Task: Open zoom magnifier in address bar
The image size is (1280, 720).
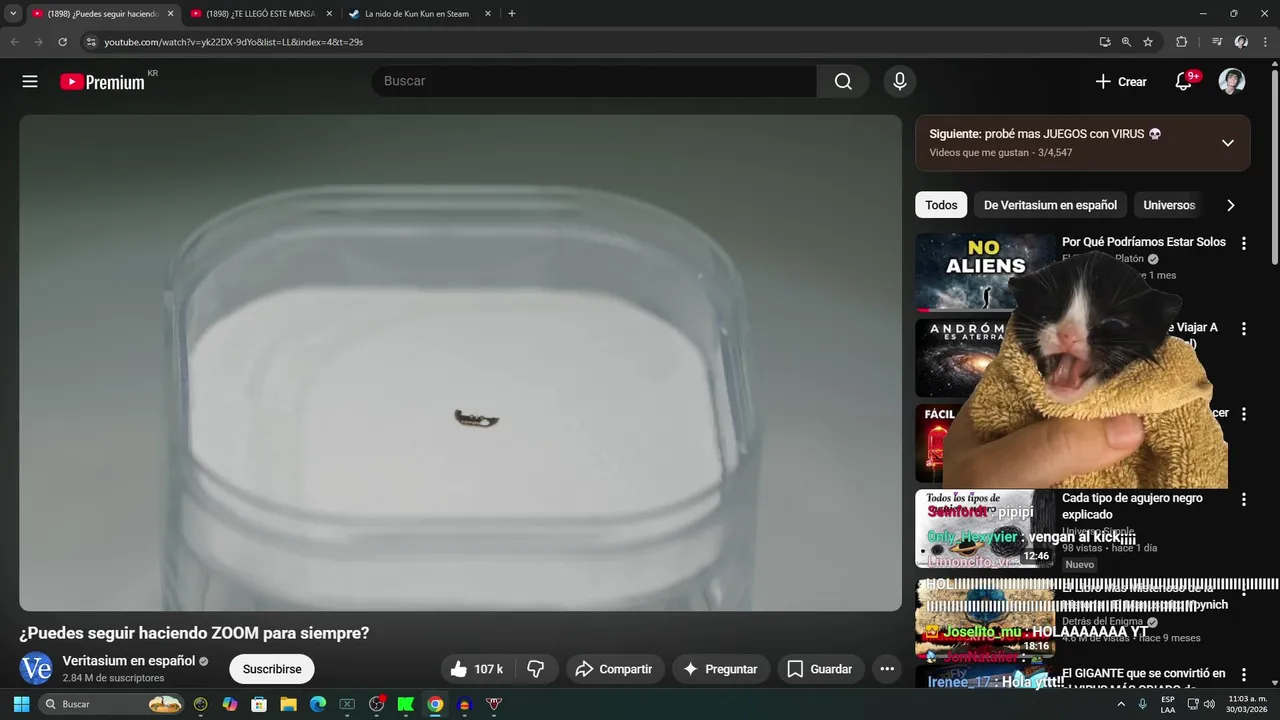Action: point(1126,42)
